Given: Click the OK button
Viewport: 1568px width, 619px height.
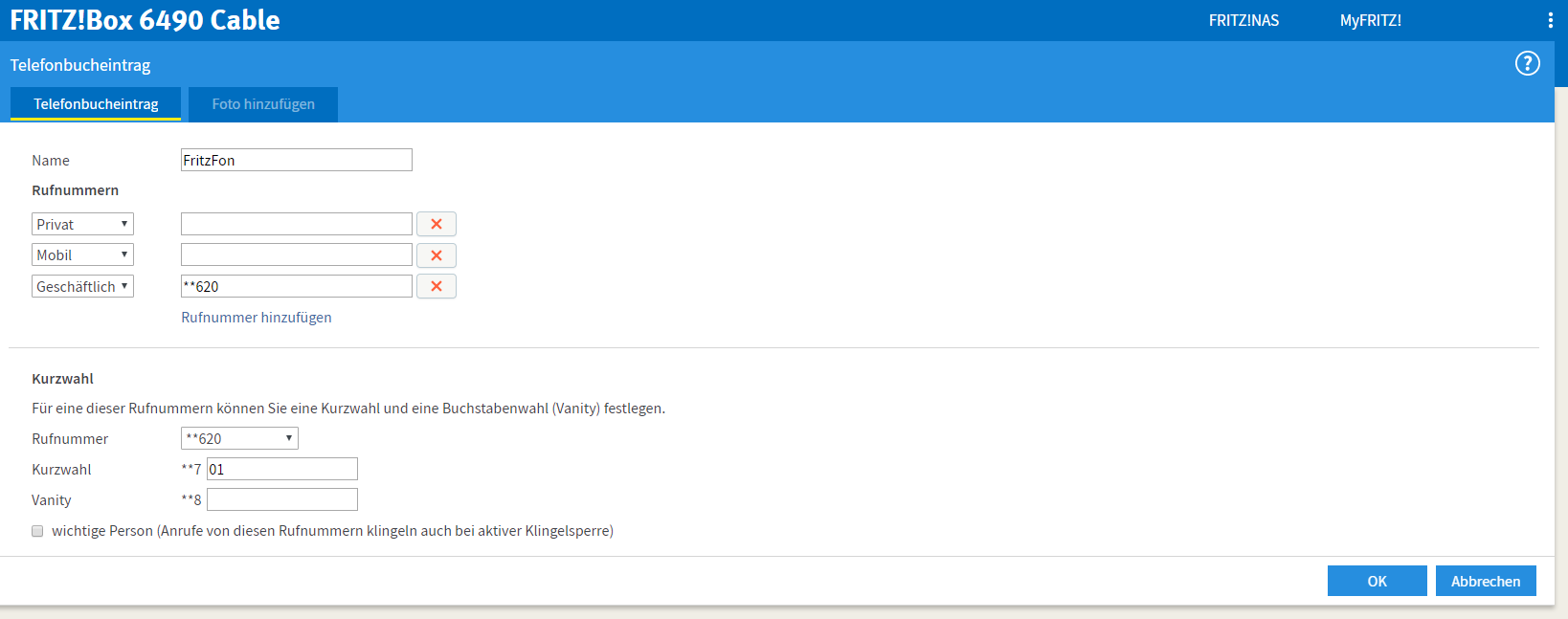Looking at the screenshot, I should (1377, 581).
